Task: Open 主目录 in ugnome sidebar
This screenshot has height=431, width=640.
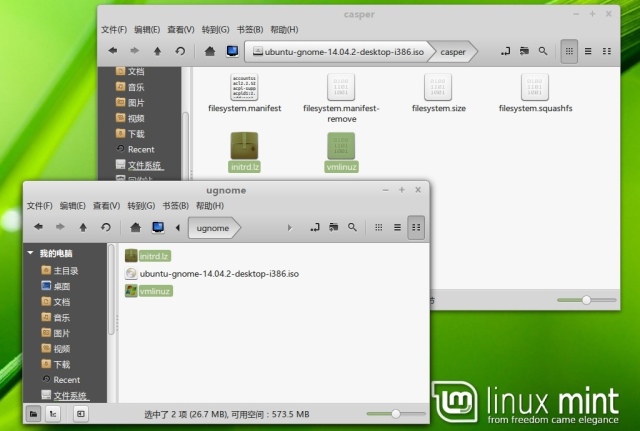Action: (60, 271)
